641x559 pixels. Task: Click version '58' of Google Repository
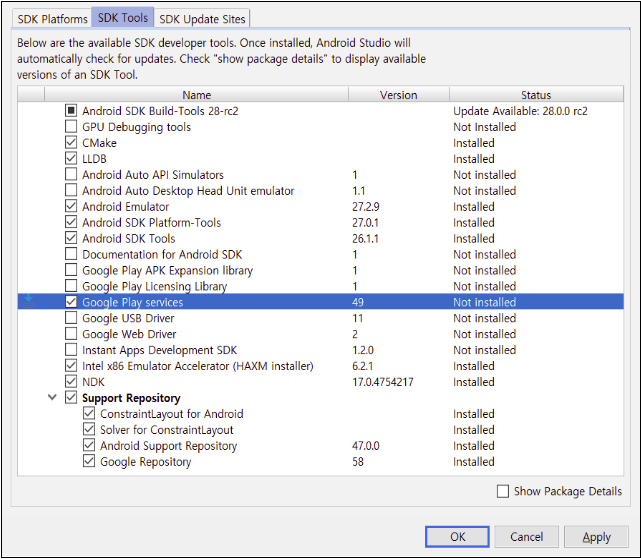(358, 462)
